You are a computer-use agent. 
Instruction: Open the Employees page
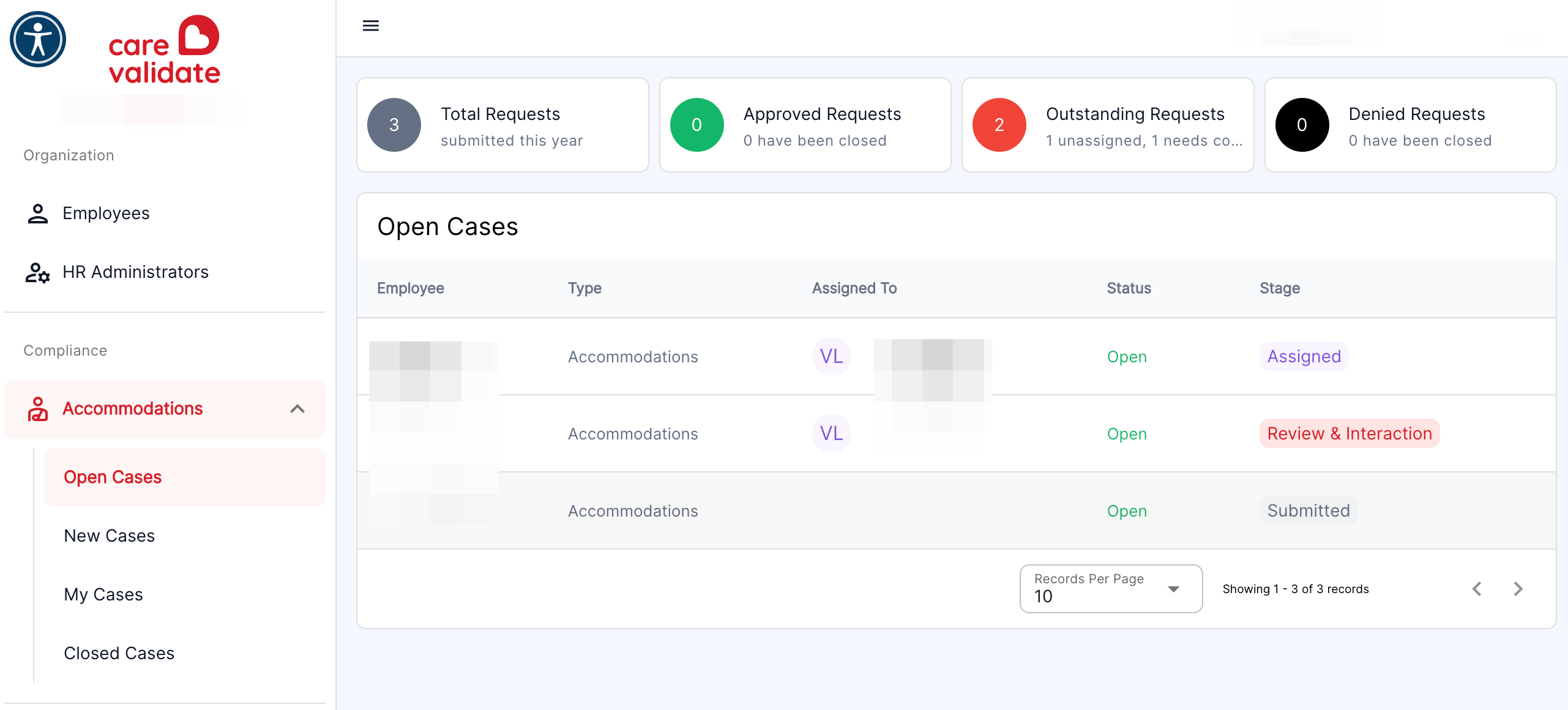pos(164,213)
